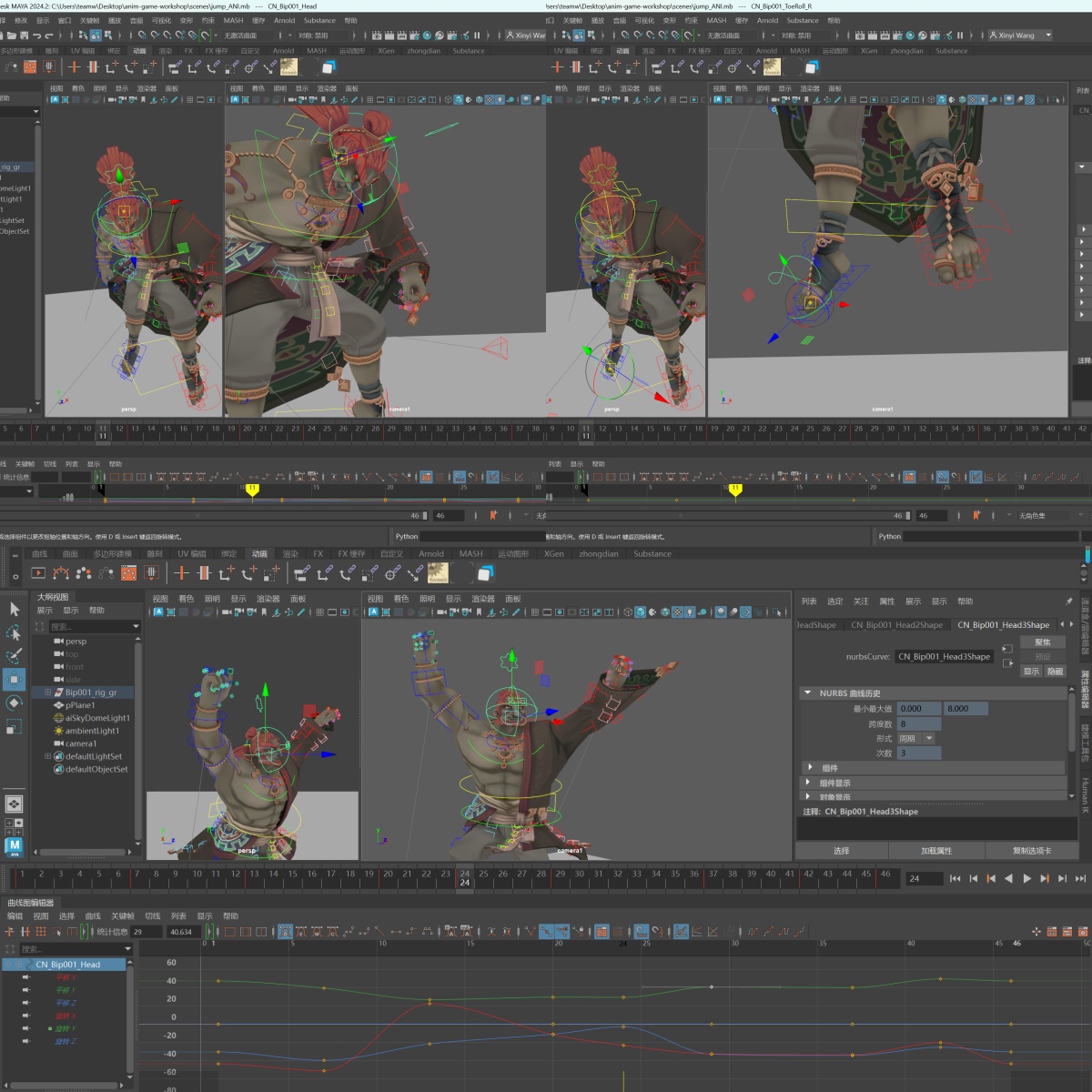Viewport: 1092px width, 1092px height.
Task: Open 关键帧 menu in left Maya window menubar
Action: click(x=89, y=20)
